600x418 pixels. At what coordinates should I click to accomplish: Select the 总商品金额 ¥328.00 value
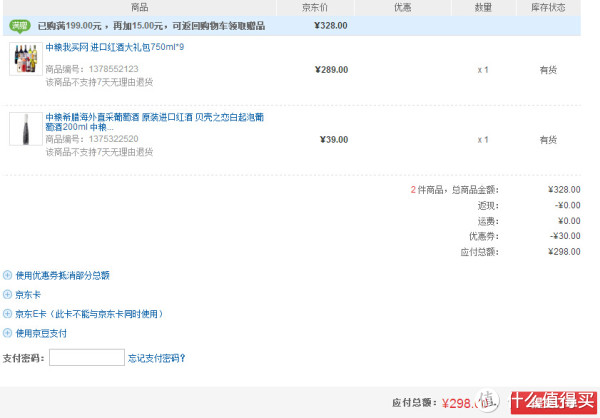(564, 189)
